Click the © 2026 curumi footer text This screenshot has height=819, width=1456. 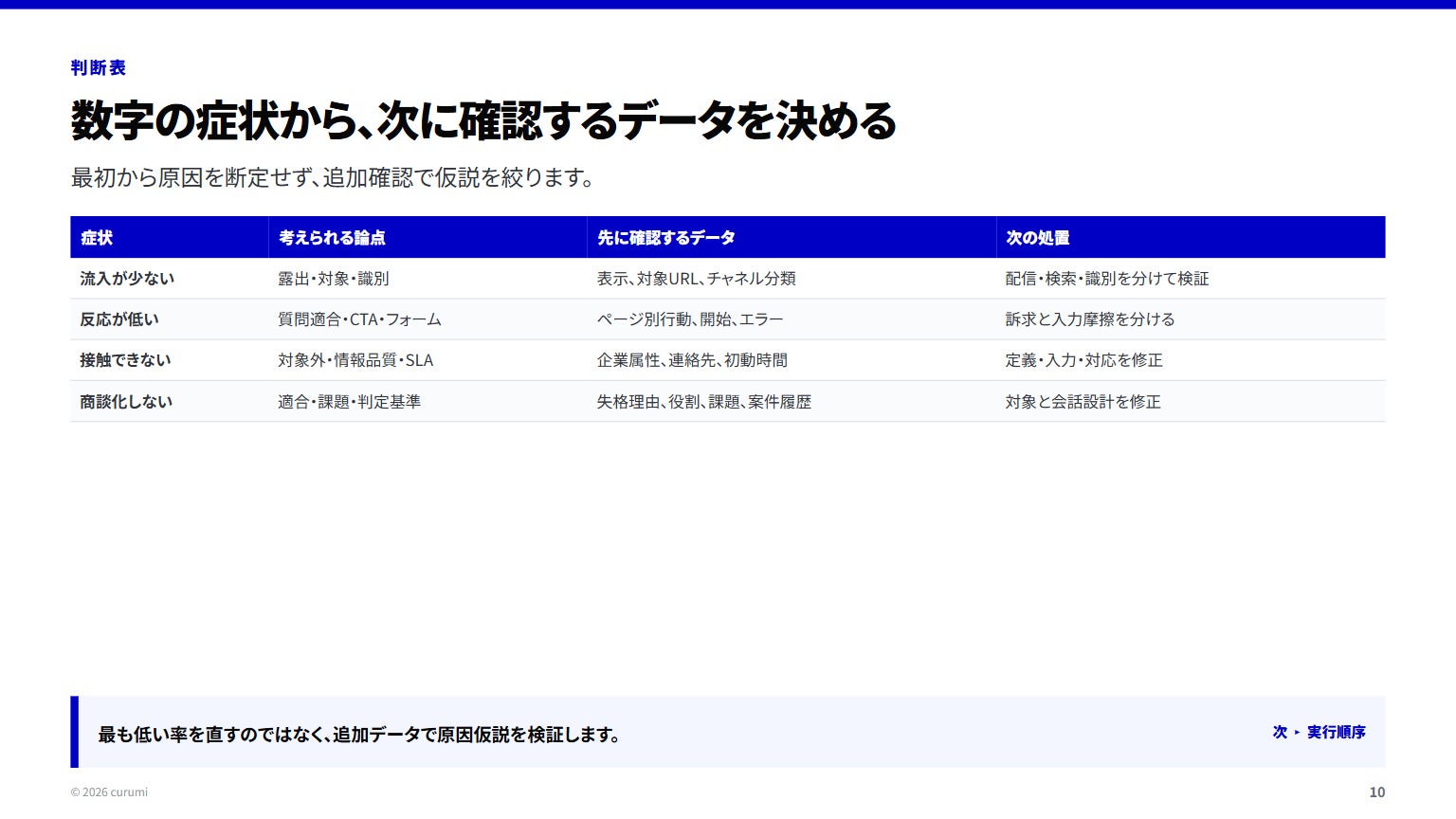coord(109,792)
